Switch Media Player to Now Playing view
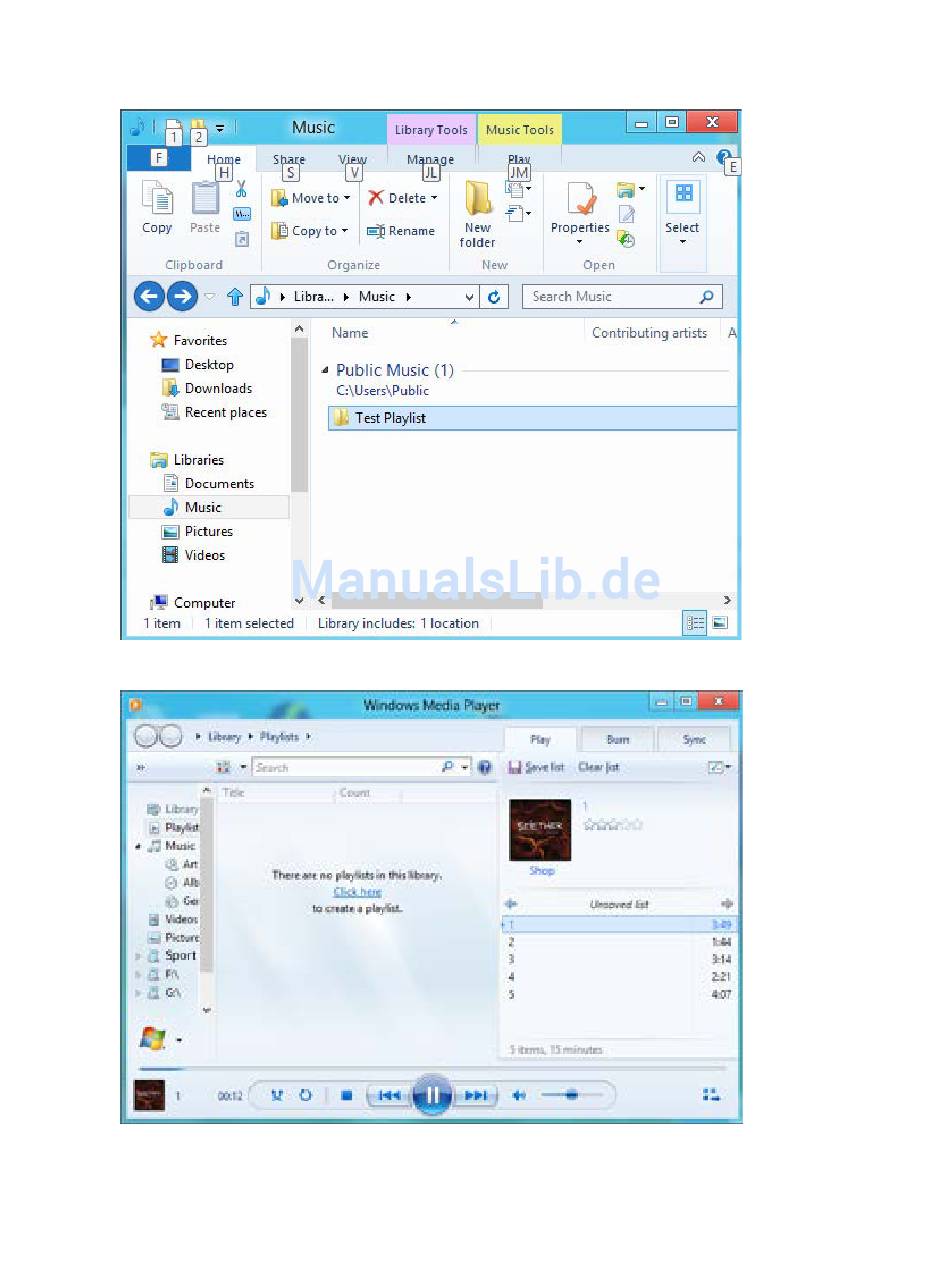Image resolution: width=950 pixels, height=1267 pixels. [x=711, y=1095]
